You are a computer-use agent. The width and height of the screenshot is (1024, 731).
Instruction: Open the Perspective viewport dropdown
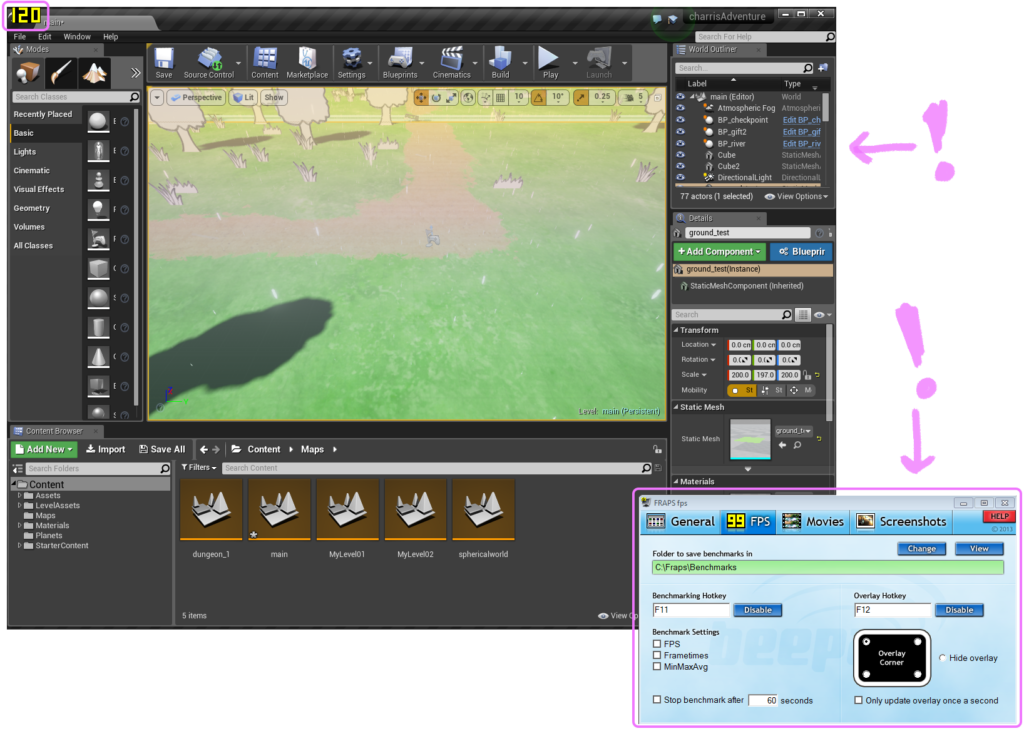(196, 98)
